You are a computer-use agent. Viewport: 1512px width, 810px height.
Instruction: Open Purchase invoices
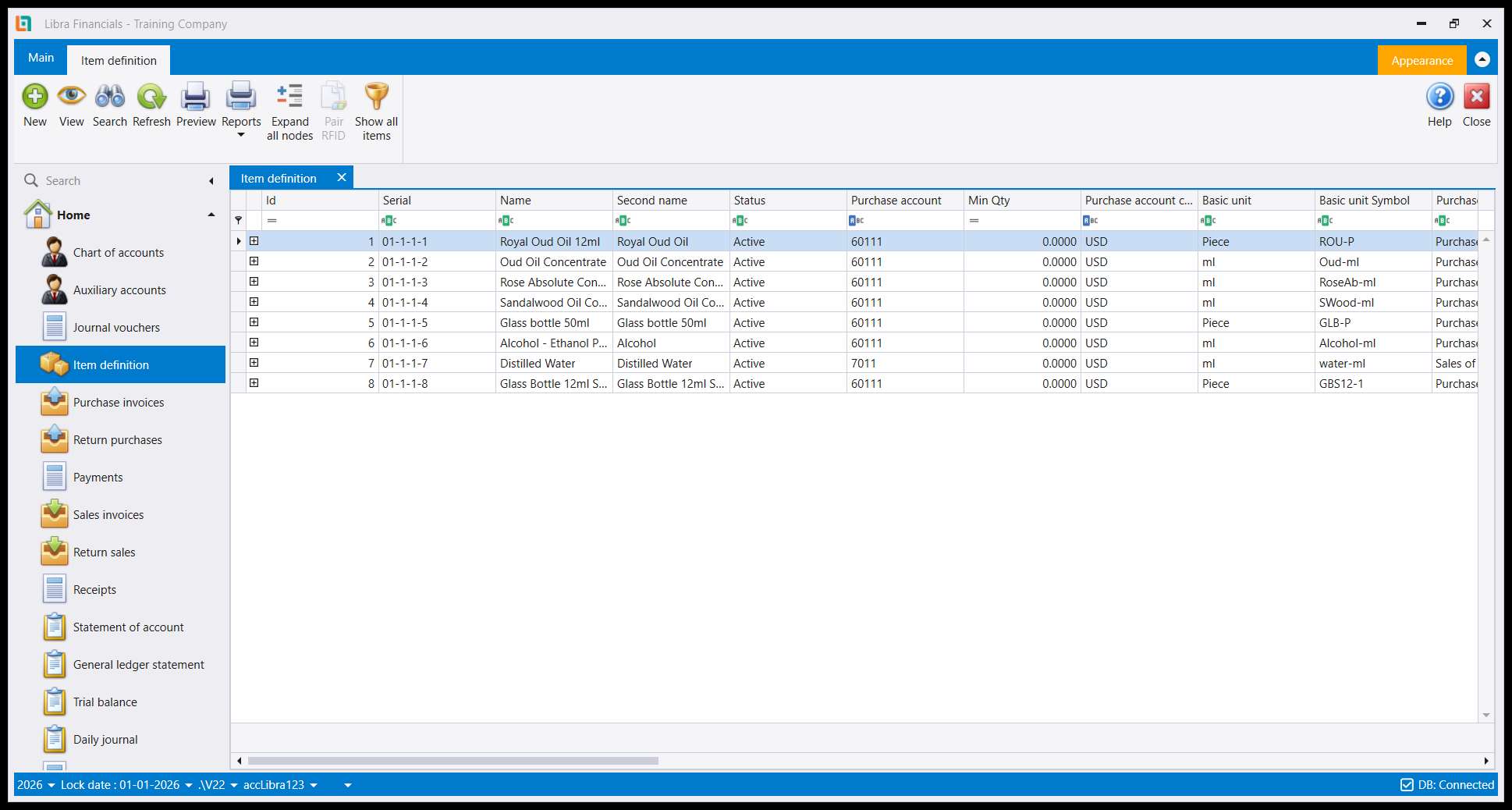click(120, 403)
